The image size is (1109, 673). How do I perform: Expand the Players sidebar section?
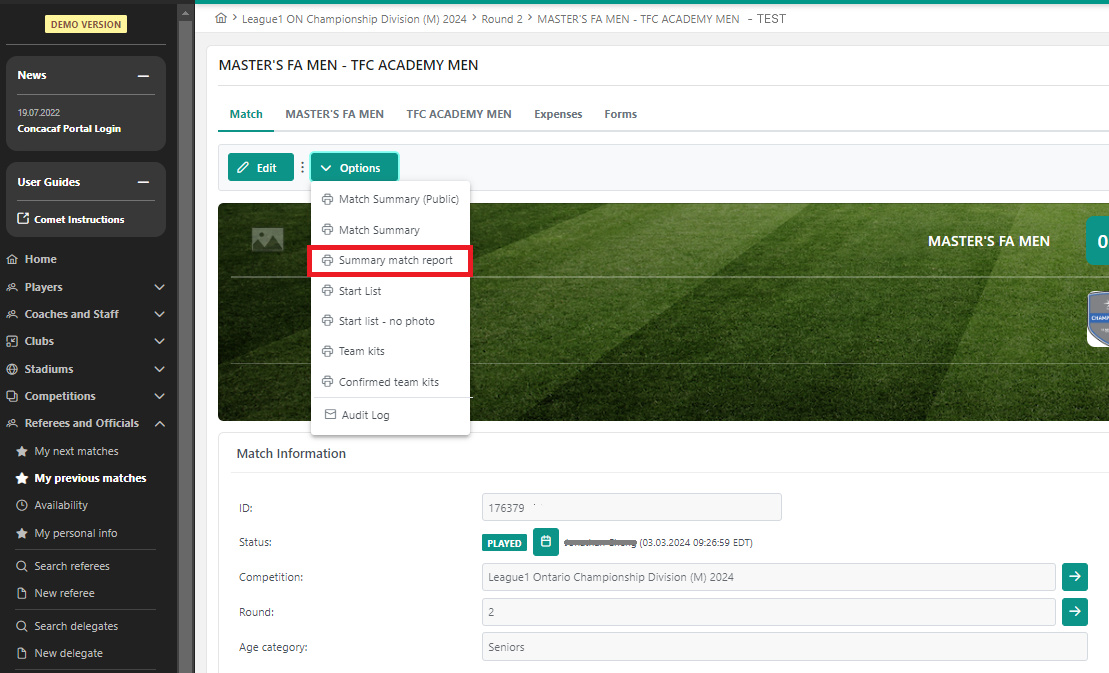pyautogui.click(x=159, y=287)
